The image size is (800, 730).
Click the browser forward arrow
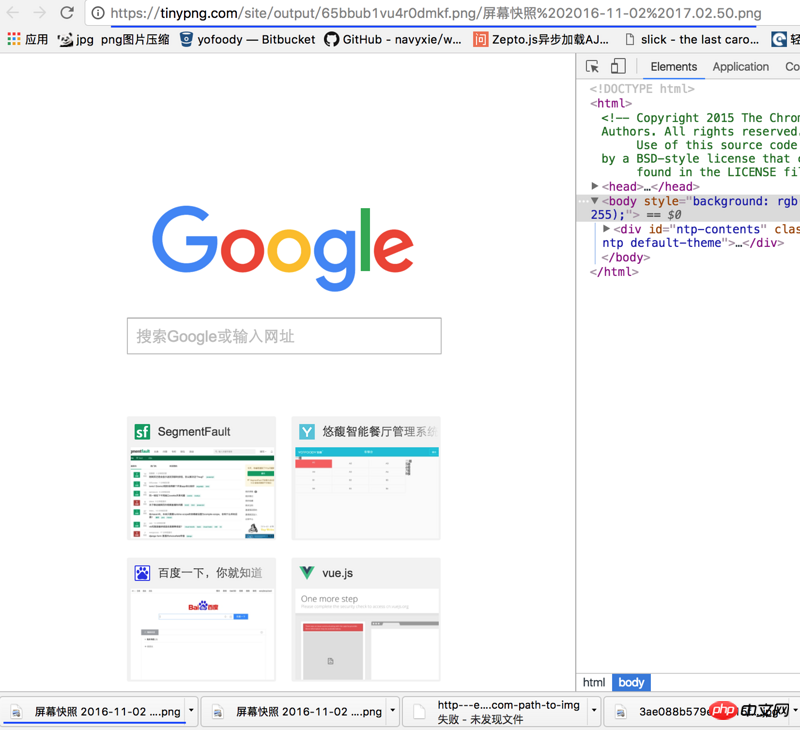[40, 12]
